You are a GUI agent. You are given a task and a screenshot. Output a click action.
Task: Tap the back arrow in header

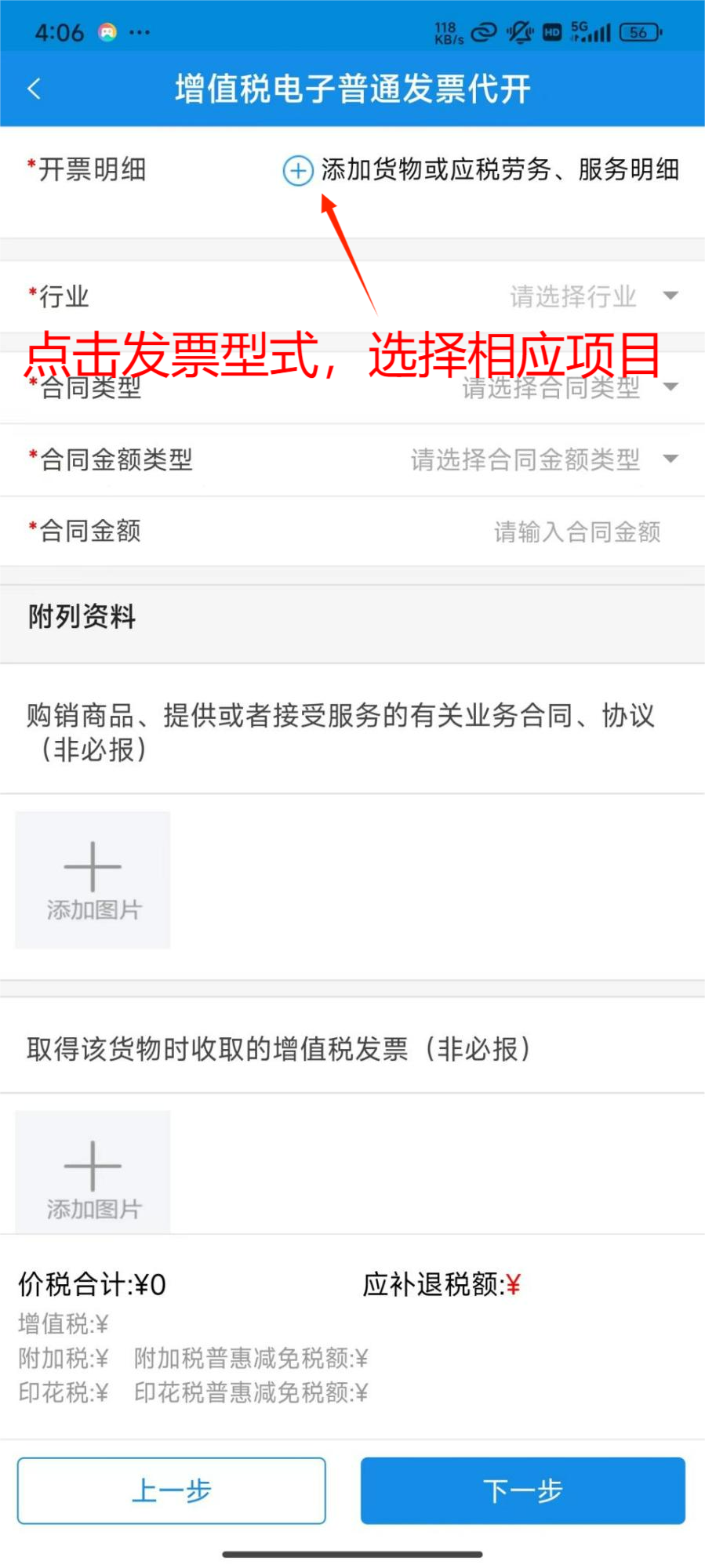pyautogui.click(x=34, y=89)
